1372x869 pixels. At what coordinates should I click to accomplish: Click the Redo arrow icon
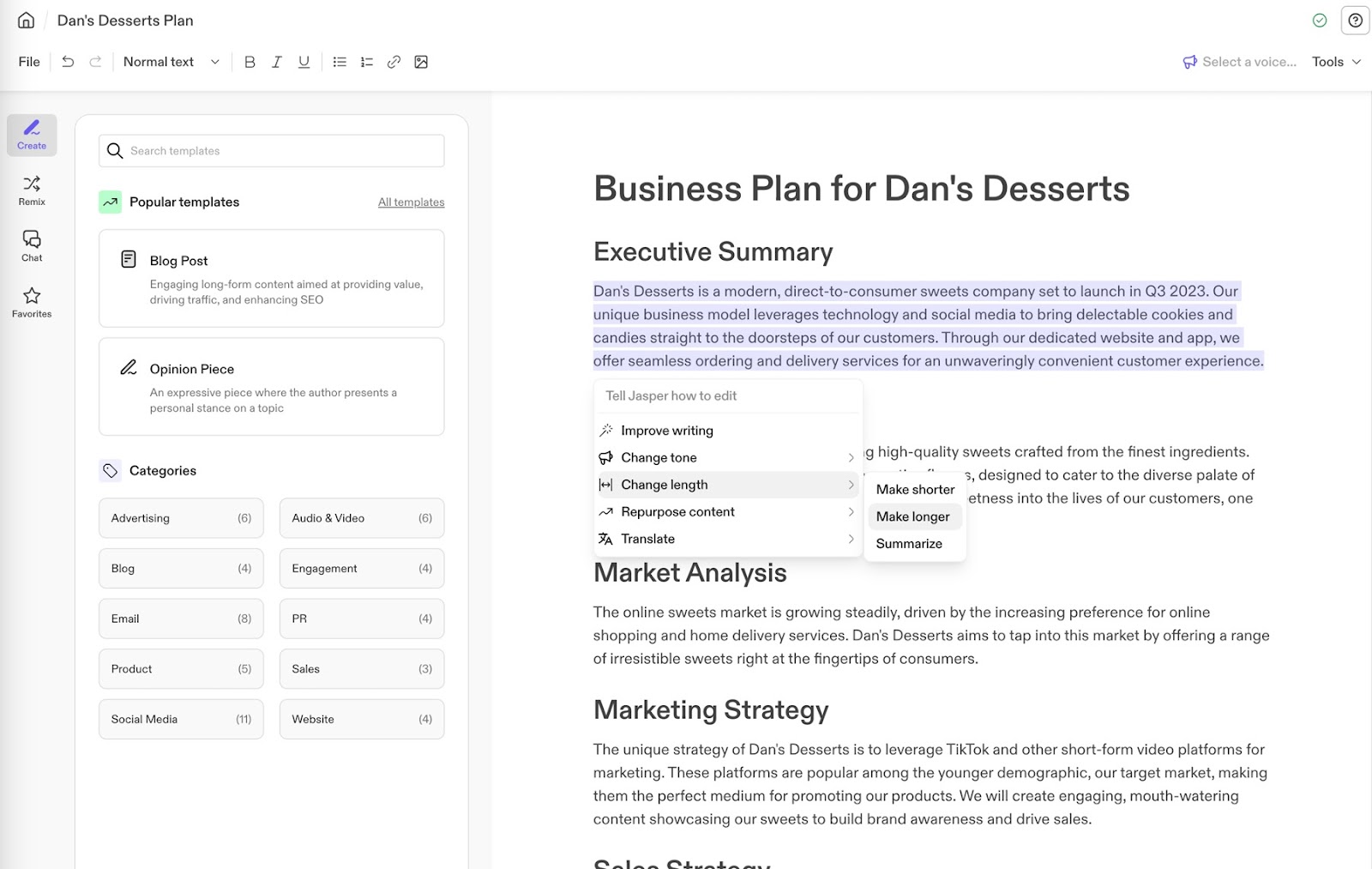pyautogui.click(x=95, y=62)
